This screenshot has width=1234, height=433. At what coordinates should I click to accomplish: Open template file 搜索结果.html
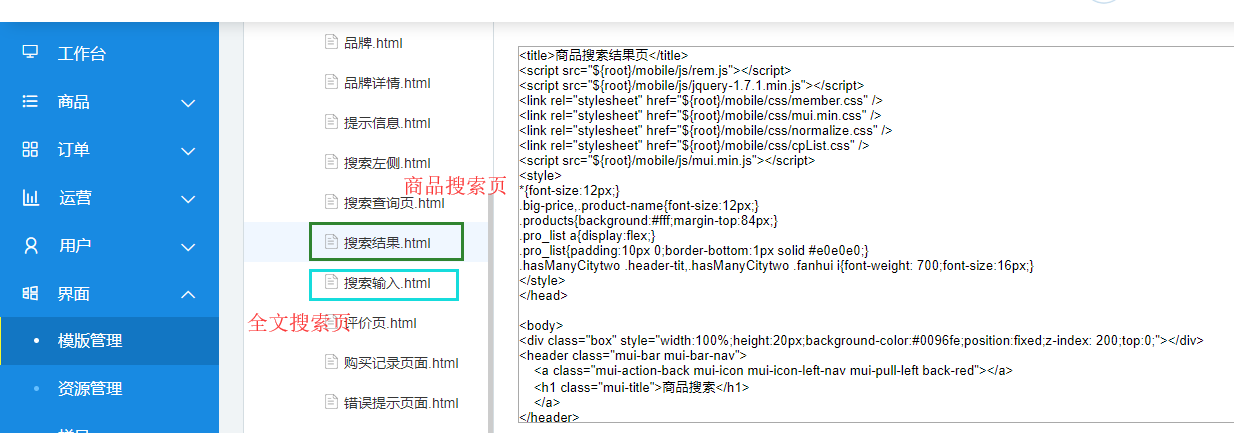(x=387, y=242)
